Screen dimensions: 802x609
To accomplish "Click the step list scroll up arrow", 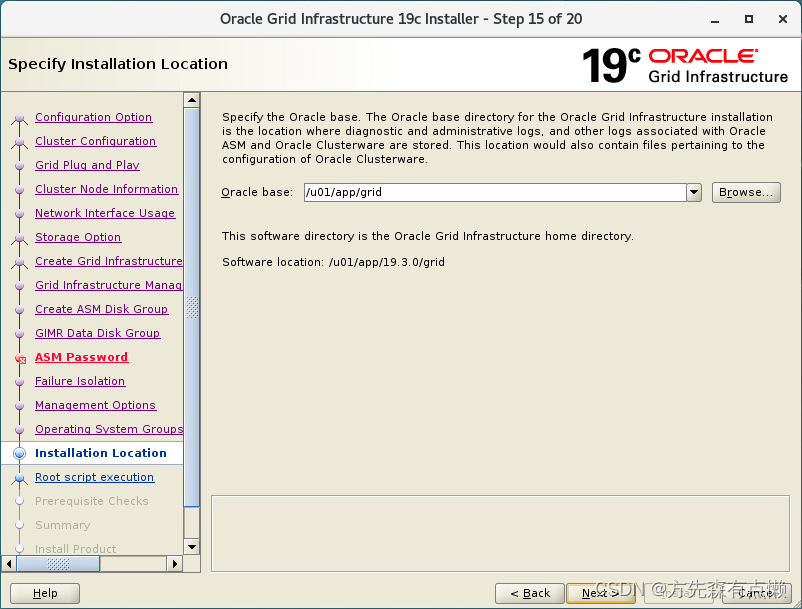I will (192, 100).
